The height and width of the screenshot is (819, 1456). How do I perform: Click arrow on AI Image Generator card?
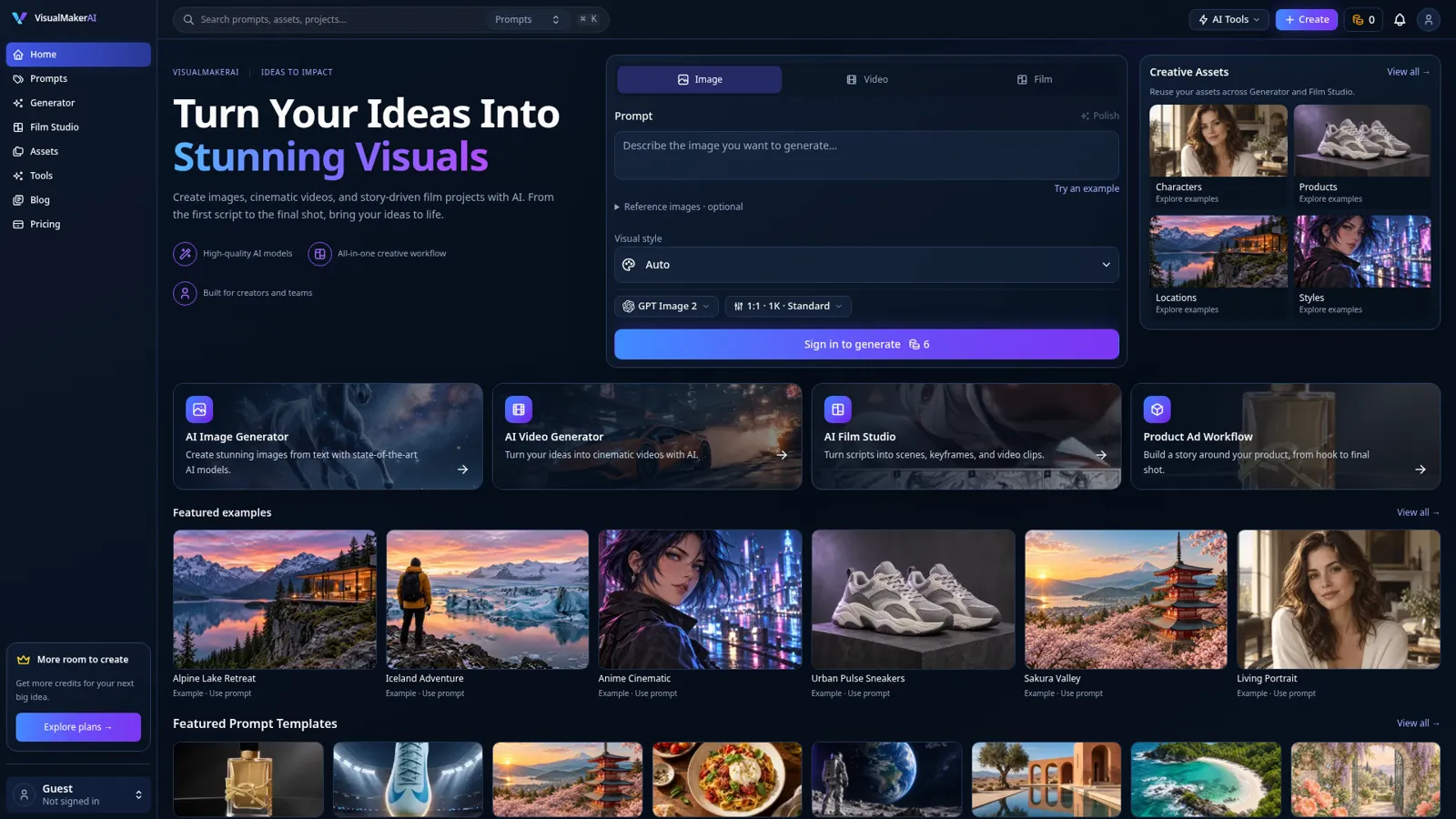point(462,470)
